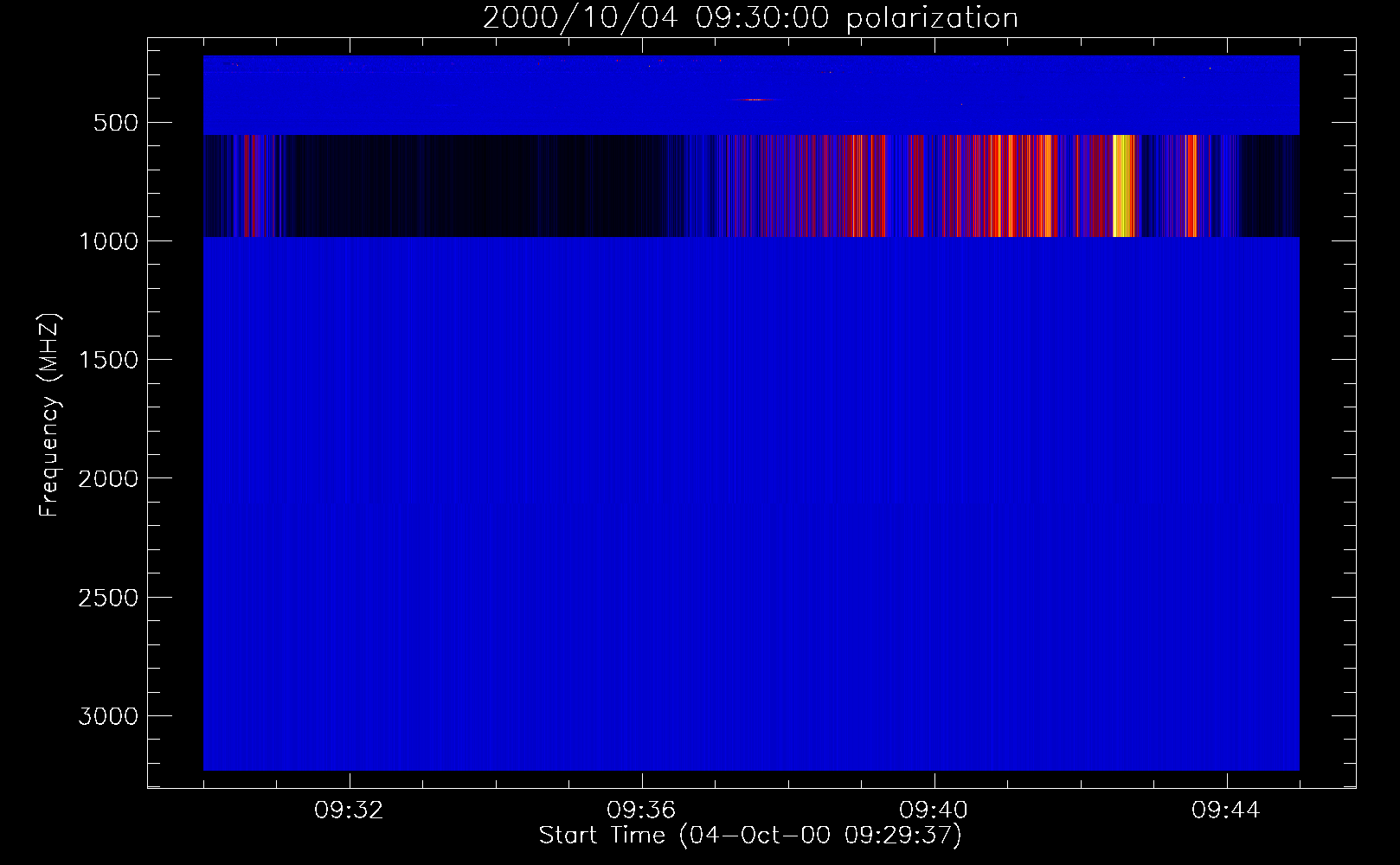Click the plot title '2000/10/04 09:30:00 polarization'
1400x865 pixels.
pos(750,18)
